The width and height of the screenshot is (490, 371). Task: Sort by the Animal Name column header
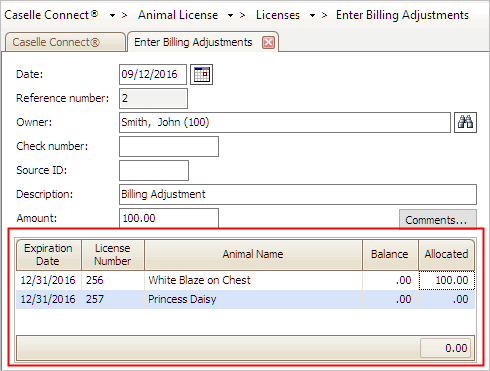click(253, 255)
